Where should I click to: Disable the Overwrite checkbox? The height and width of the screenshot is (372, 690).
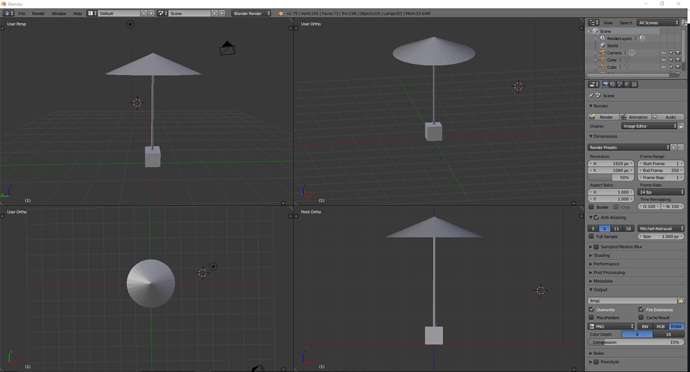(x=591, y=309)
